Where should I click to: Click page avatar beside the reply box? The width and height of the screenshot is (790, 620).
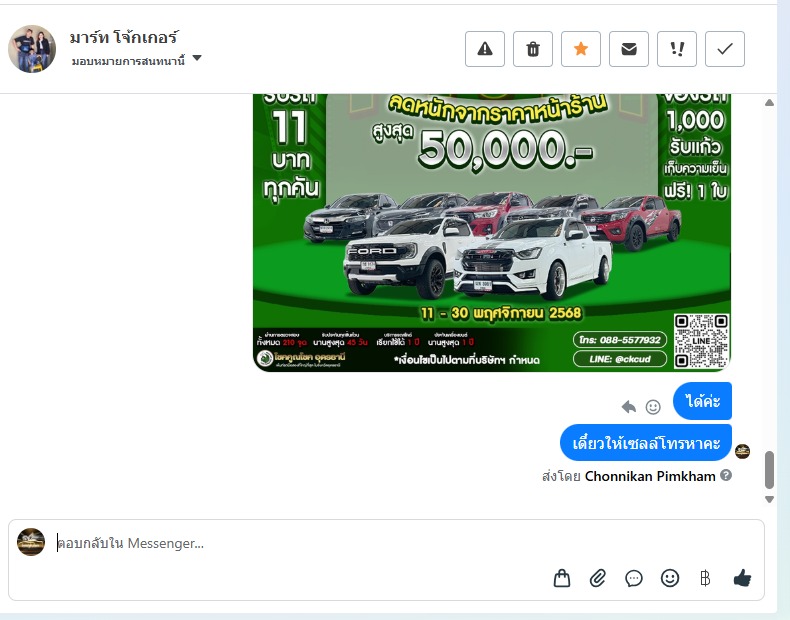(31, 542)
